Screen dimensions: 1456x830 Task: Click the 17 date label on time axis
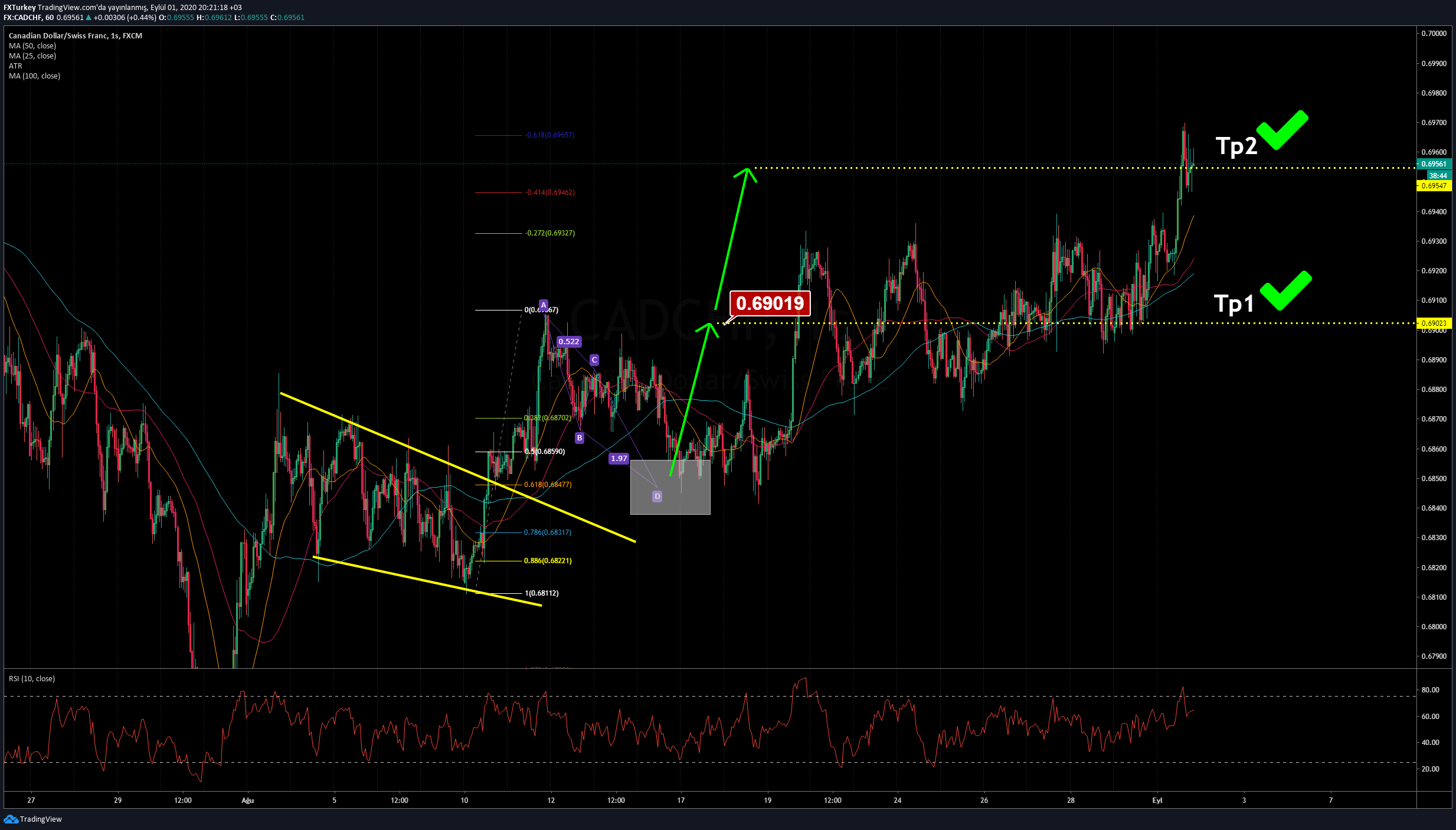click(x=681, y=800)
